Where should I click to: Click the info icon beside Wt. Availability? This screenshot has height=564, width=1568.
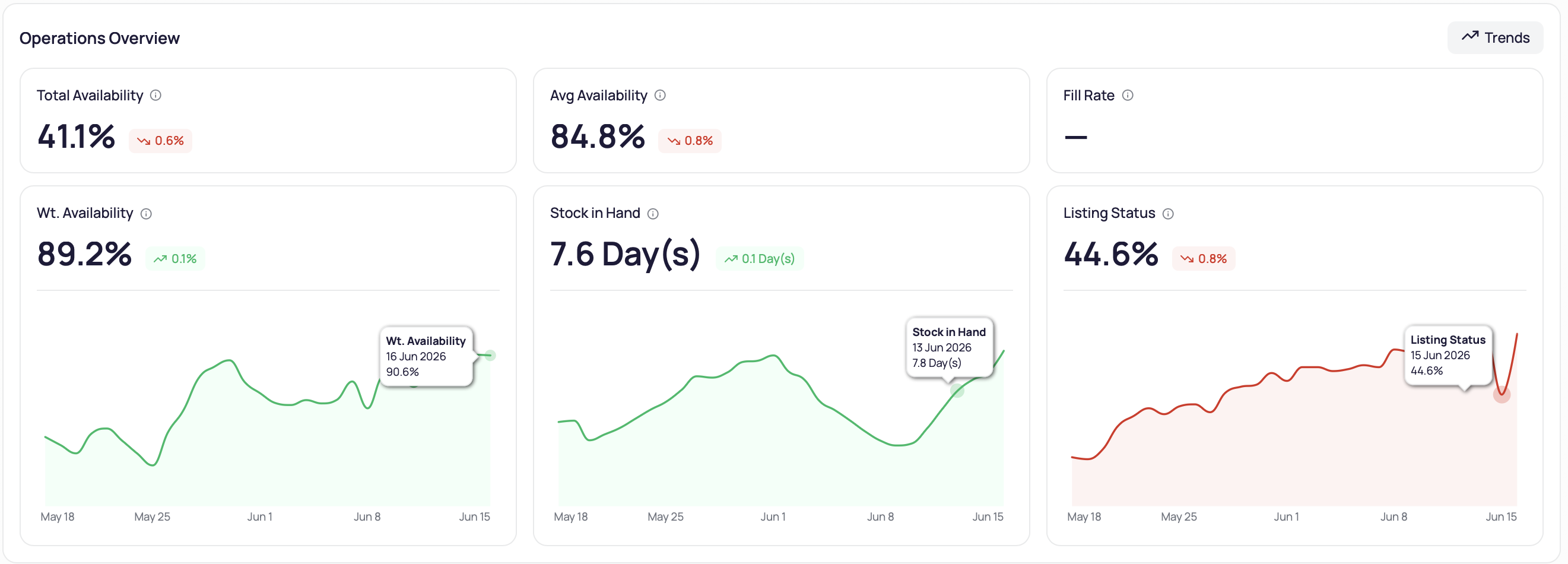(146, 214)
